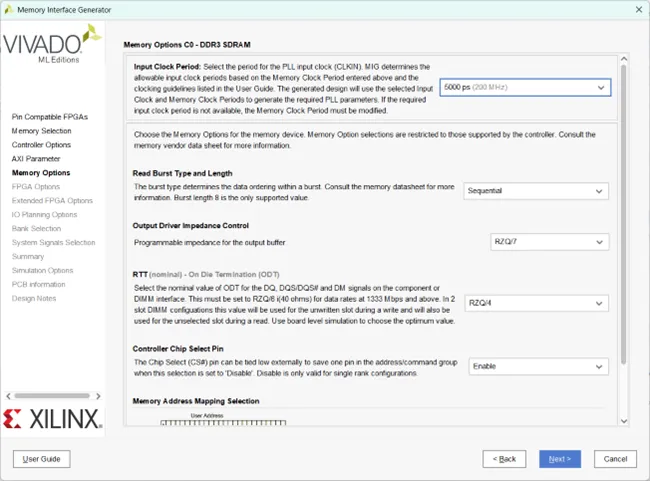
Task: Click the scroll down arrow of options panel
Action: tap(623, 421)
